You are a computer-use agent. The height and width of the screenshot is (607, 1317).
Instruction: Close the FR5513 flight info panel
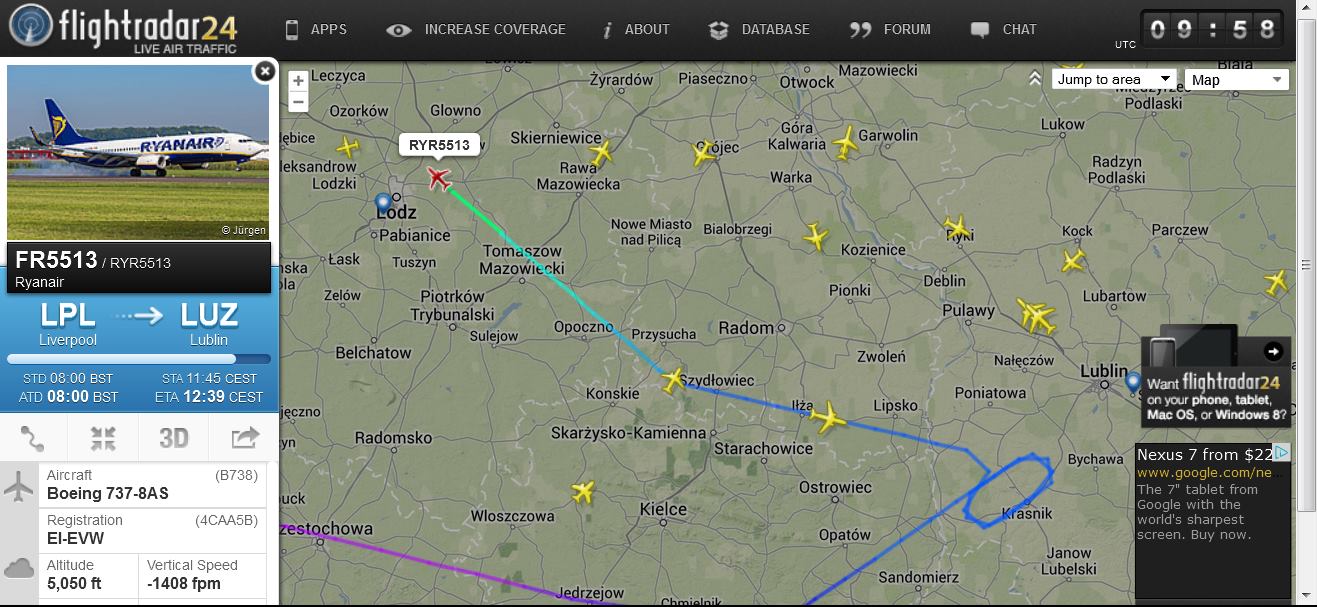coord(264,71)
